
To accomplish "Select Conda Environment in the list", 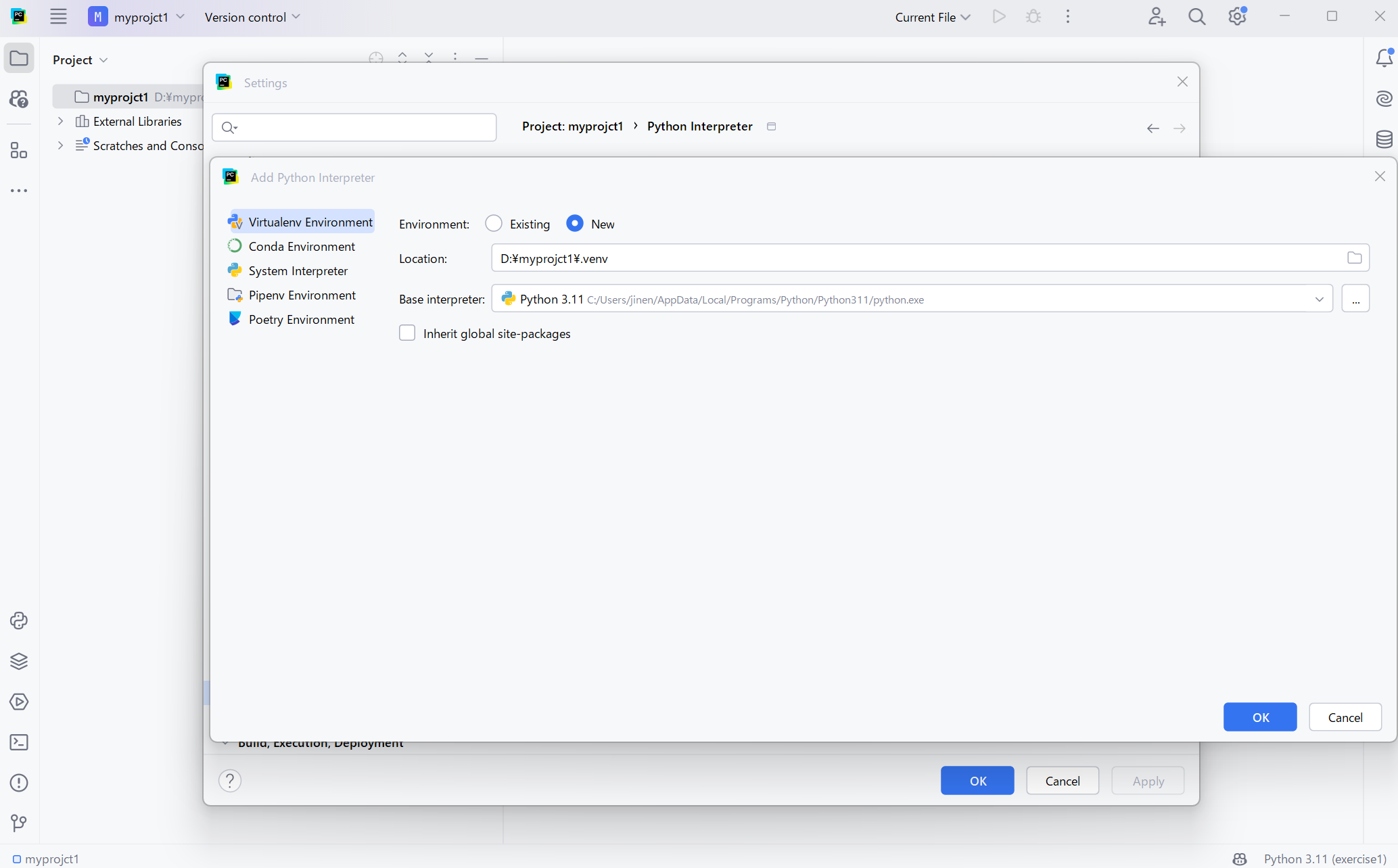I will 301,246.
